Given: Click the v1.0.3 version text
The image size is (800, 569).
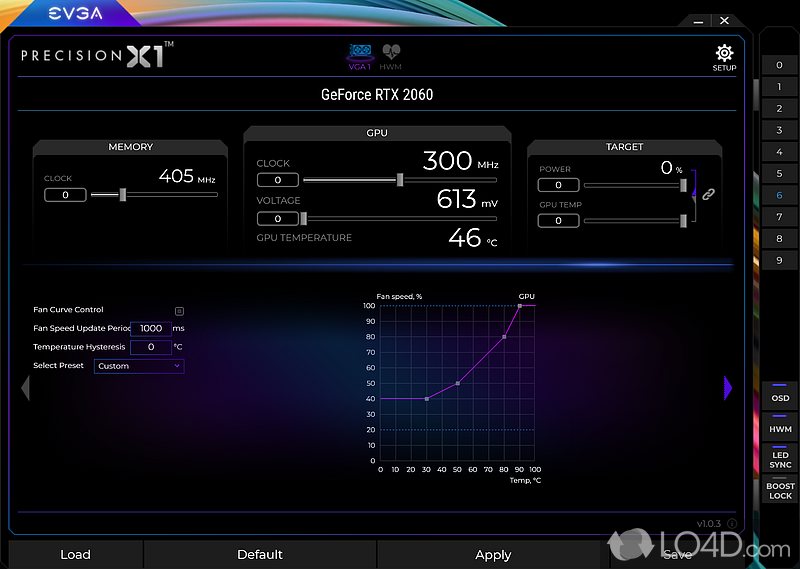Looking at the screenshot, I should coord(709,524).
